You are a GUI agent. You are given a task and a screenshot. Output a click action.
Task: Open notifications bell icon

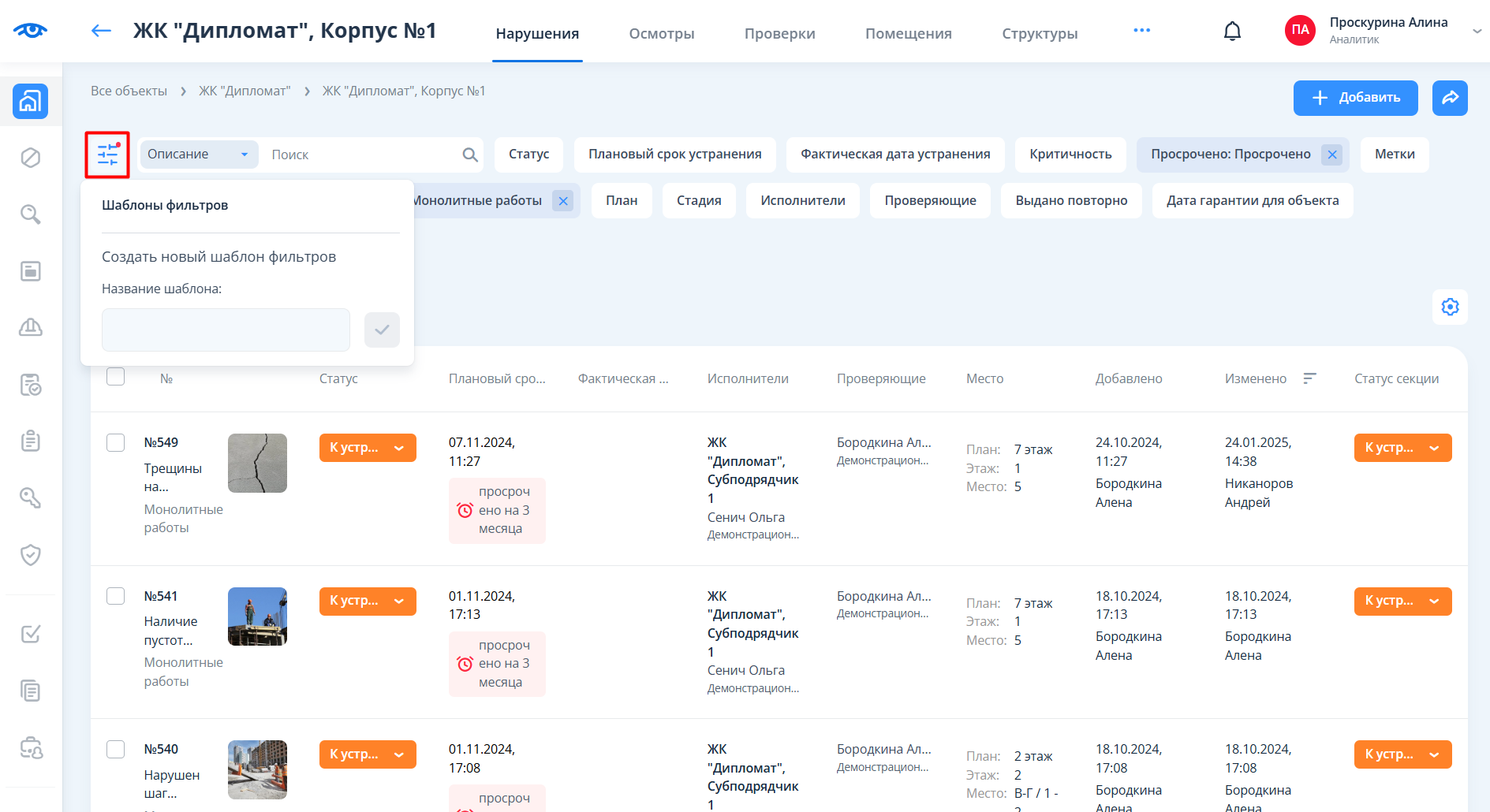click(x=1232, y=32)
